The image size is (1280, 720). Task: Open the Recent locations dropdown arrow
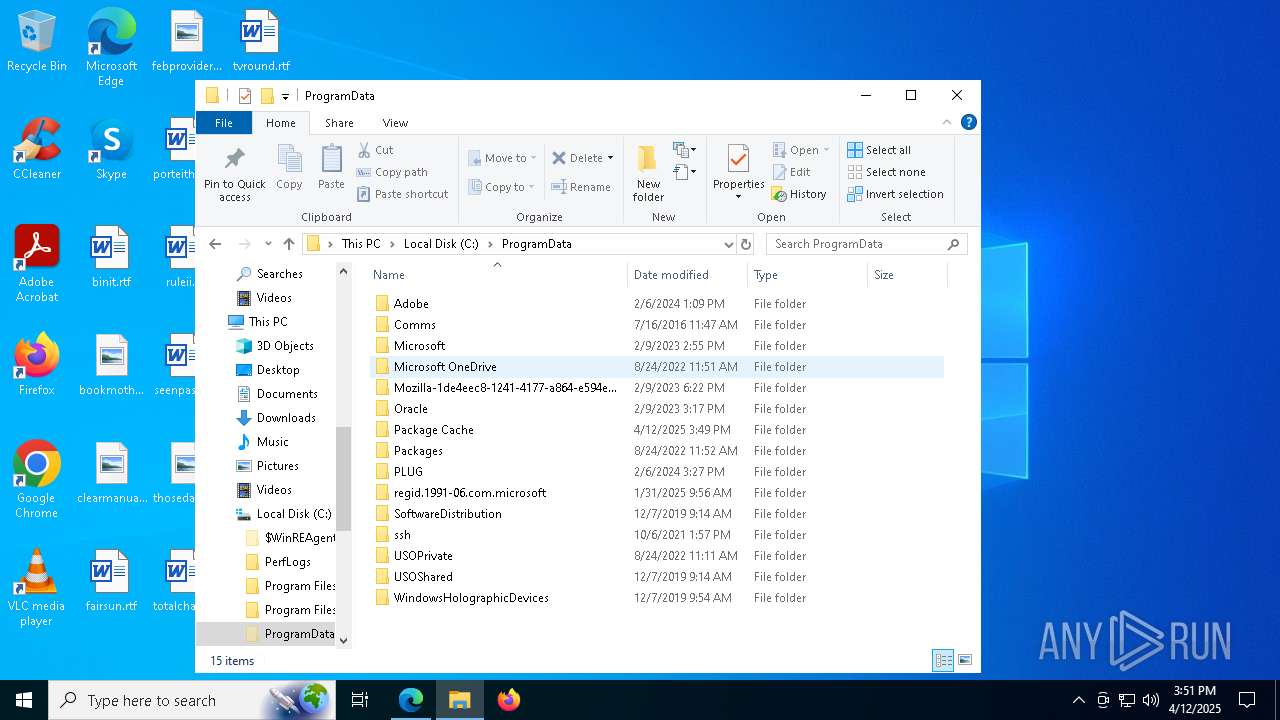(x=268, y=244)
